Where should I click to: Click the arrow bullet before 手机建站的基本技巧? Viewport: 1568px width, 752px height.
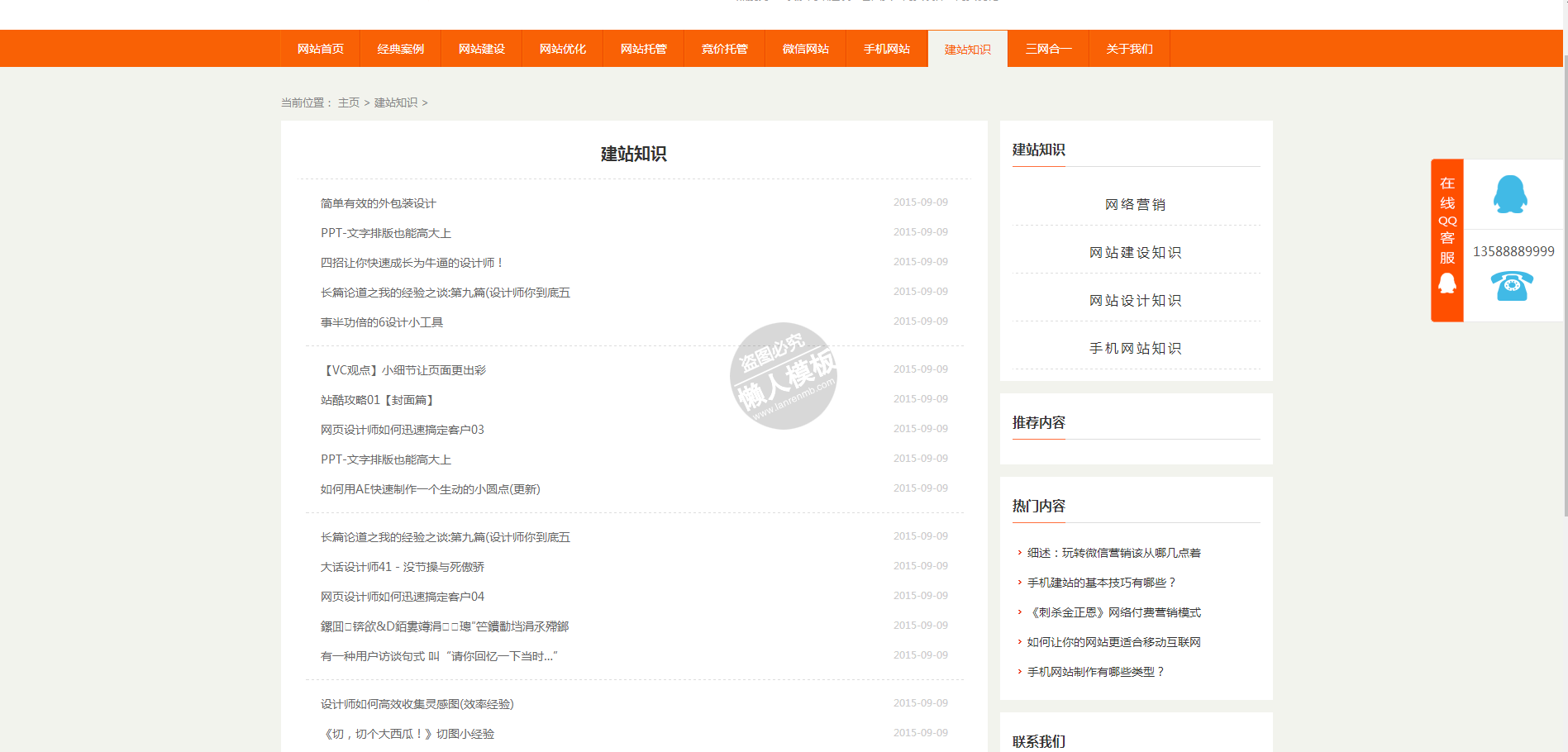[1019, 583]
